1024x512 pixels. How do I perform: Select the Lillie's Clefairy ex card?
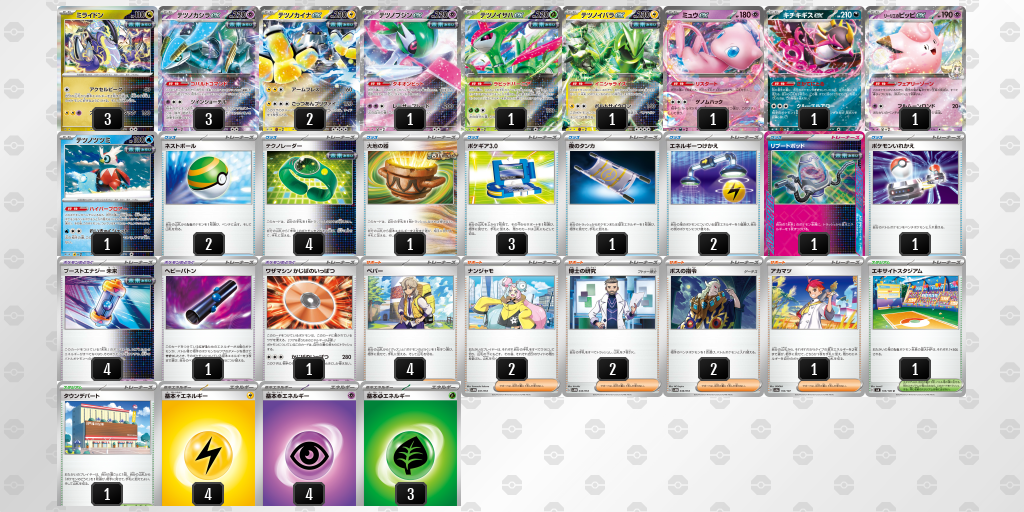click(914, 68)
